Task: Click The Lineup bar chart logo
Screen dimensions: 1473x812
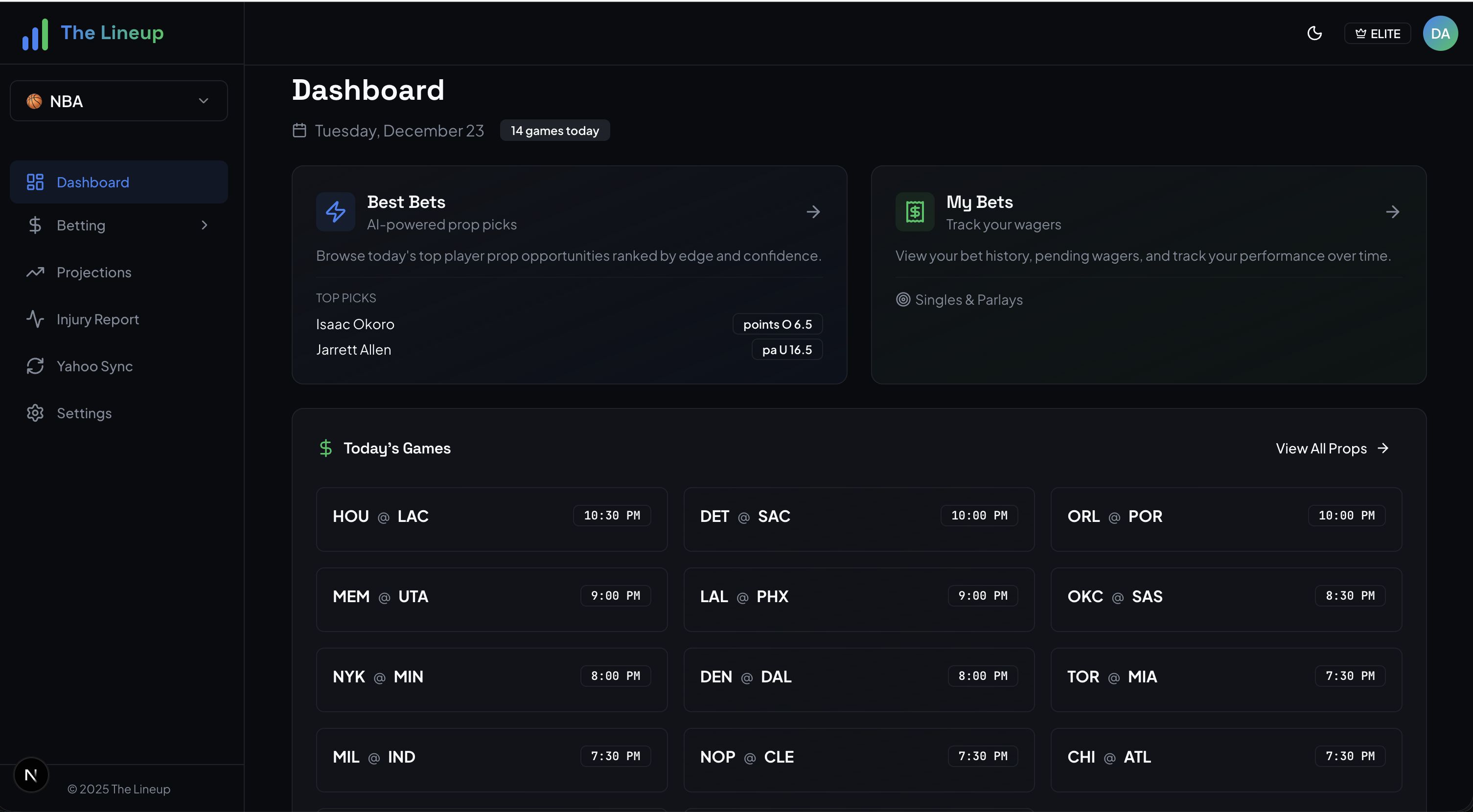Action: pos(35,33)
